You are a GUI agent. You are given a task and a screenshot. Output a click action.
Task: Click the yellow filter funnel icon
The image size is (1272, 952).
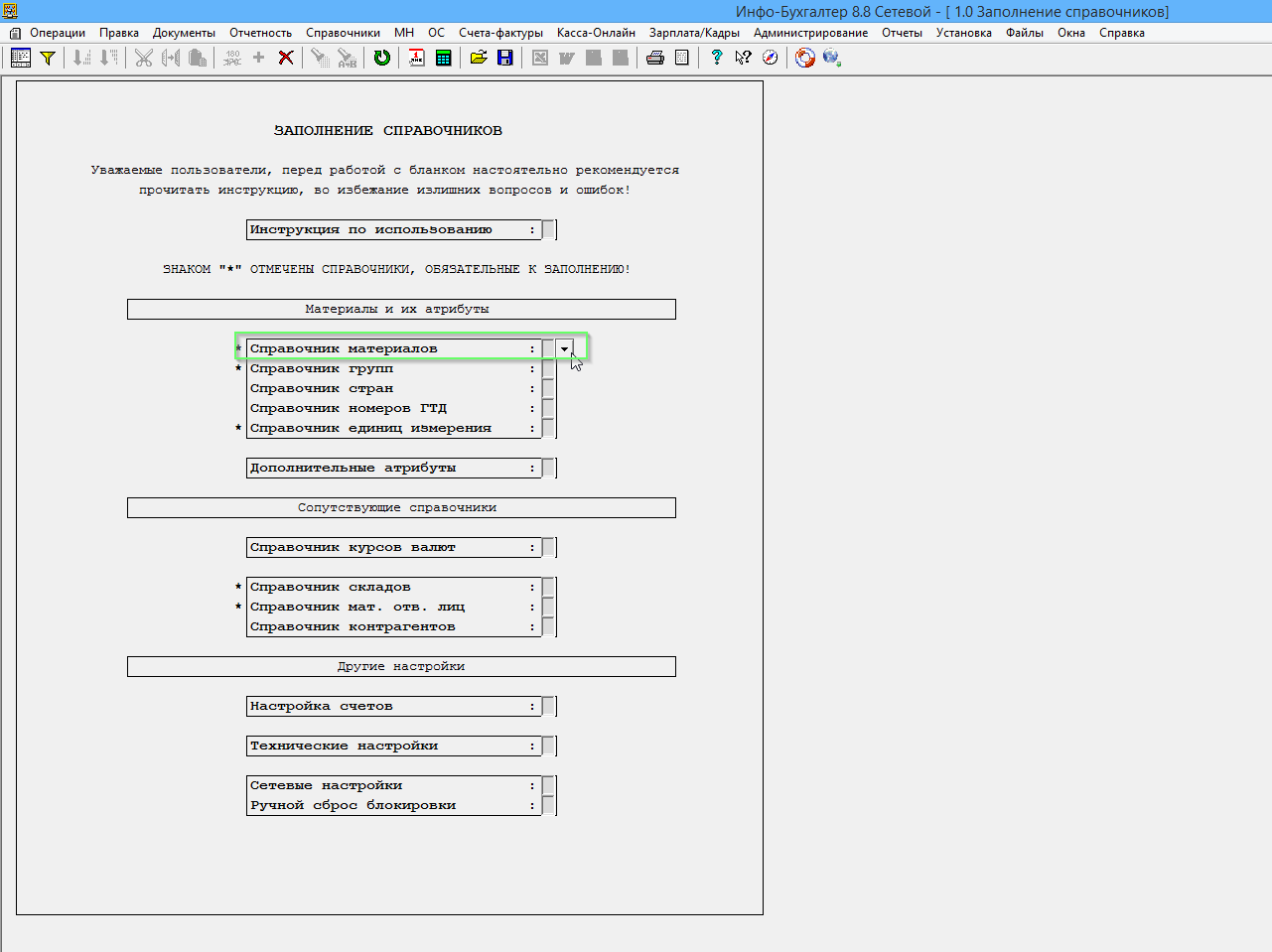pos(47,58)
